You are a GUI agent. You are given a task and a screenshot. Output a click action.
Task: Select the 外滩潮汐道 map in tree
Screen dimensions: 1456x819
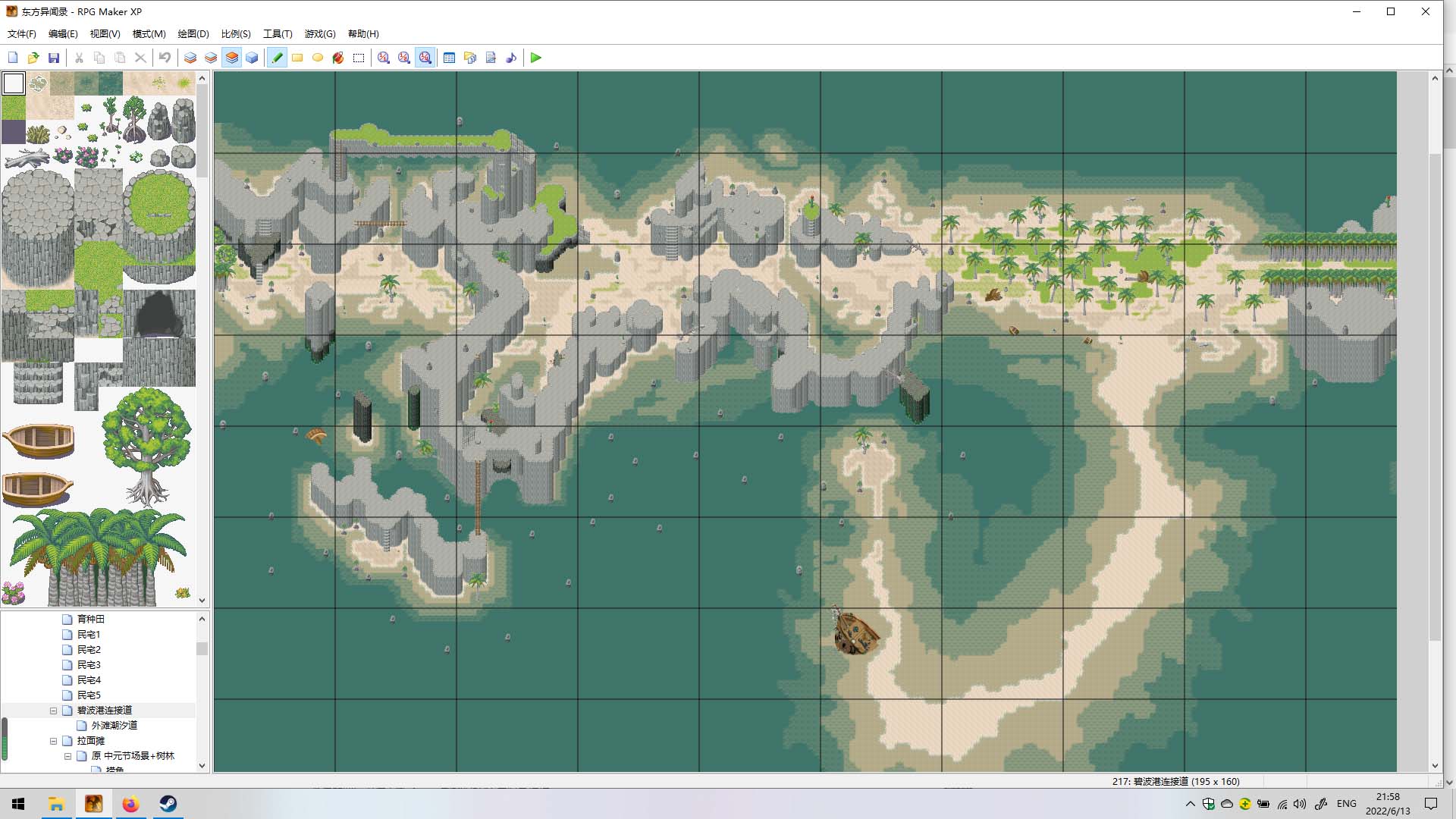pos(115,726)
